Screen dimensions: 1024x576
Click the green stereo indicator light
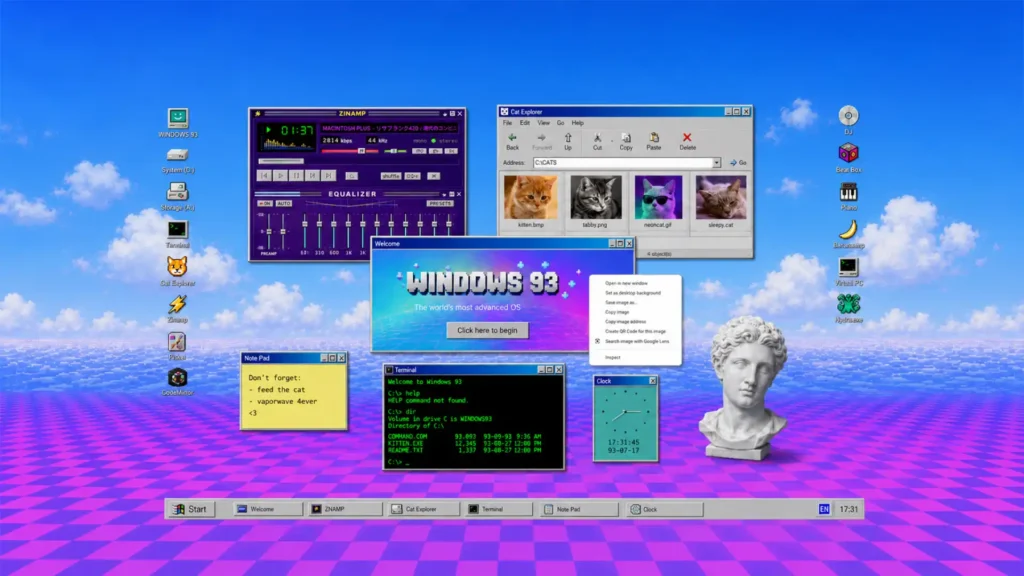click(433, 140)
